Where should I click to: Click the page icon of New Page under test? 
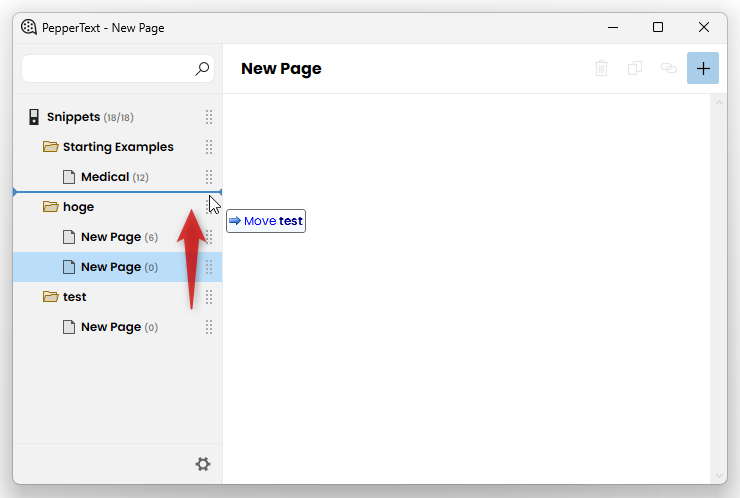click(x=69, y=327)
